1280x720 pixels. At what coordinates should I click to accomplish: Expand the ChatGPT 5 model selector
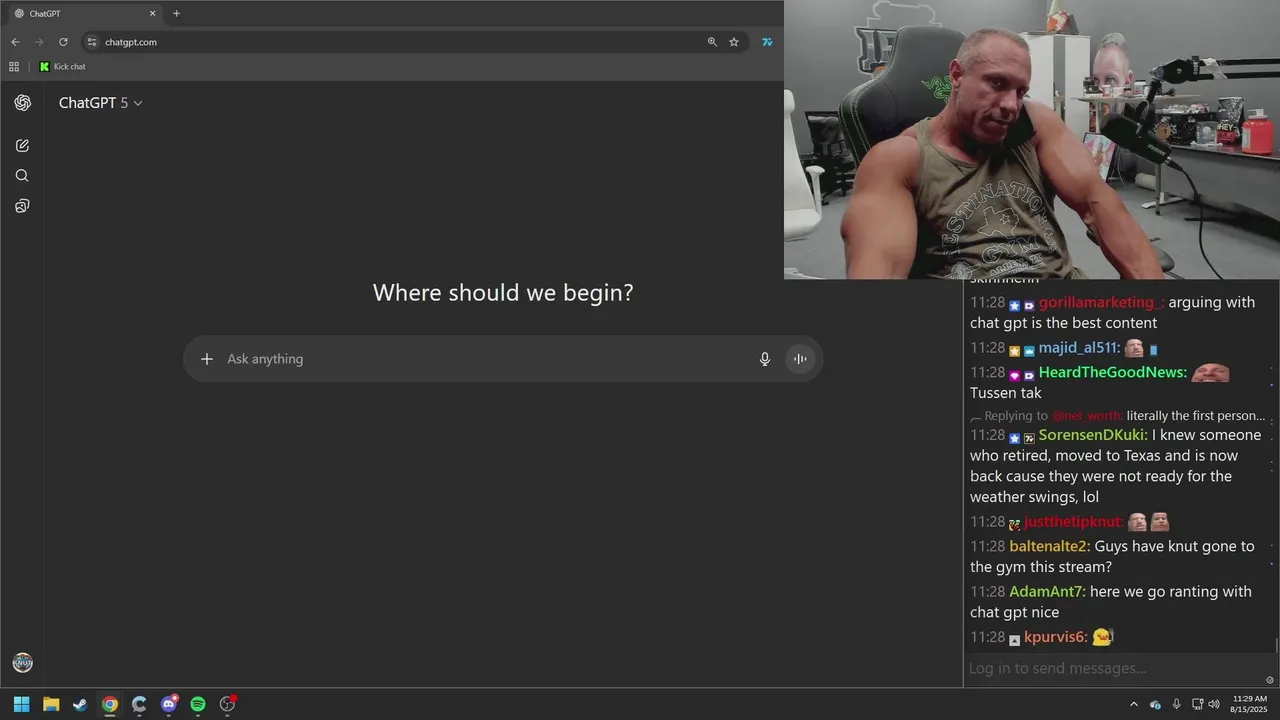tap(100, 103)
